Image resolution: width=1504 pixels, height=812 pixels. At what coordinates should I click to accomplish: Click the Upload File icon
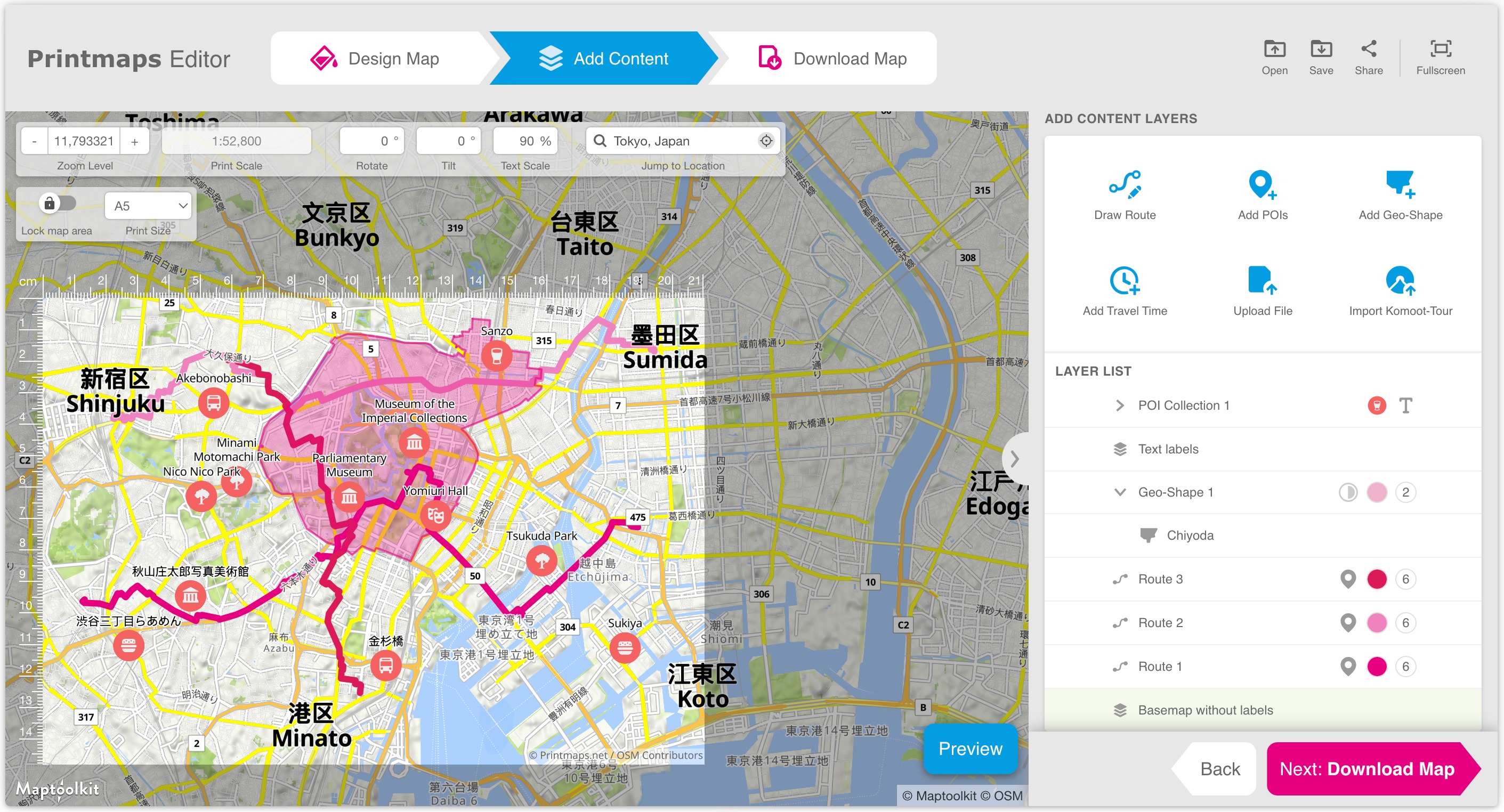pyautogui.click(x=1262, y=281)
